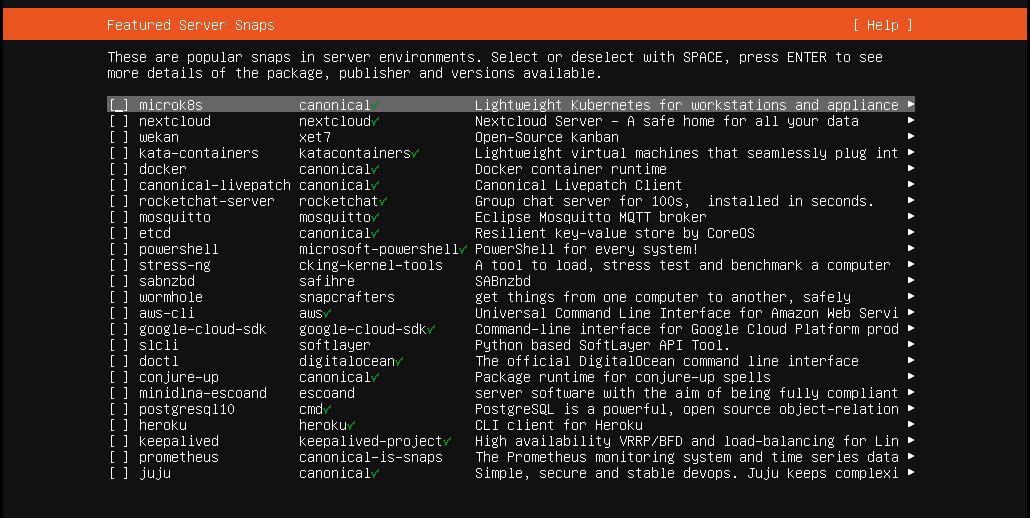This screenshot has width=1030, height=518.
Task: Select the google-cloud-sdk snap name
Action: tap(202, 329)
